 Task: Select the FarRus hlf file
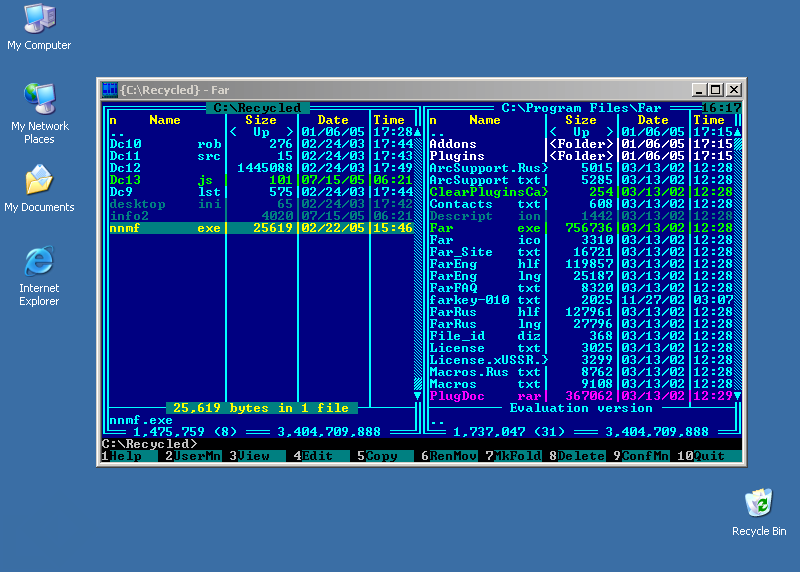click(x=581, y=312)
